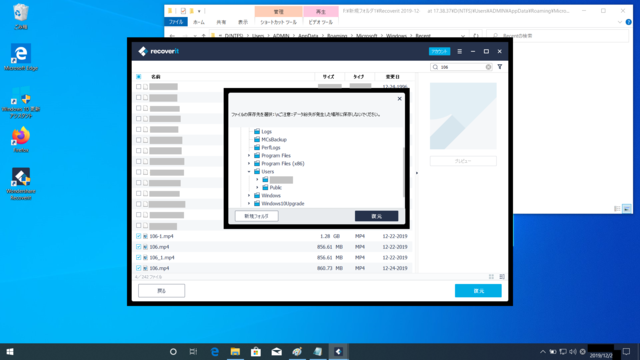Sort file list by サイズ column header
The image size is (640, 360).
[329, 77]
